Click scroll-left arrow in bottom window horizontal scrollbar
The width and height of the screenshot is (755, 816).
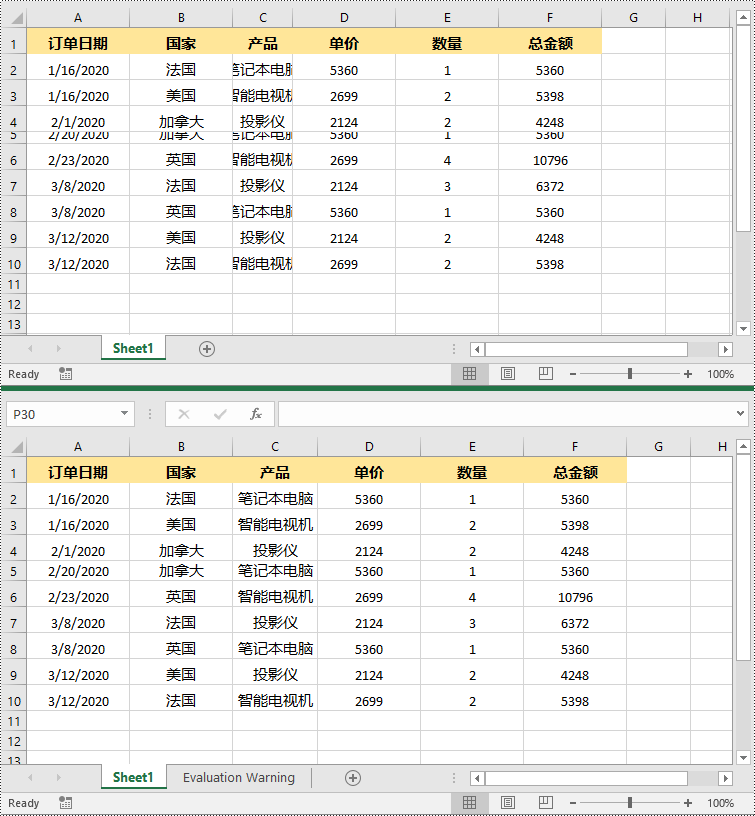pos(477,779)
